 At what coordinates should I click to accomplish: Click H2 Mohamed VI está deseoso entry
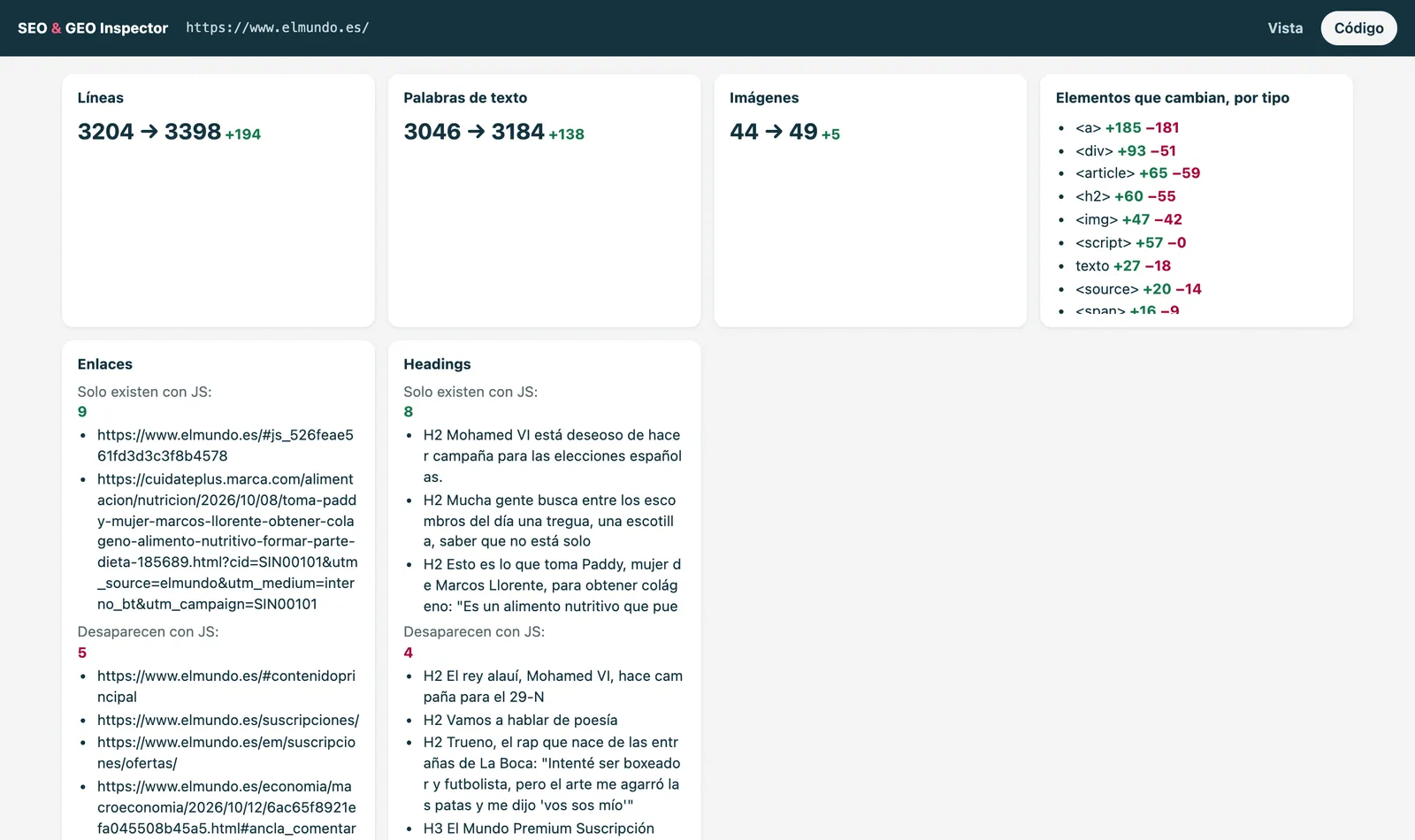553,456
